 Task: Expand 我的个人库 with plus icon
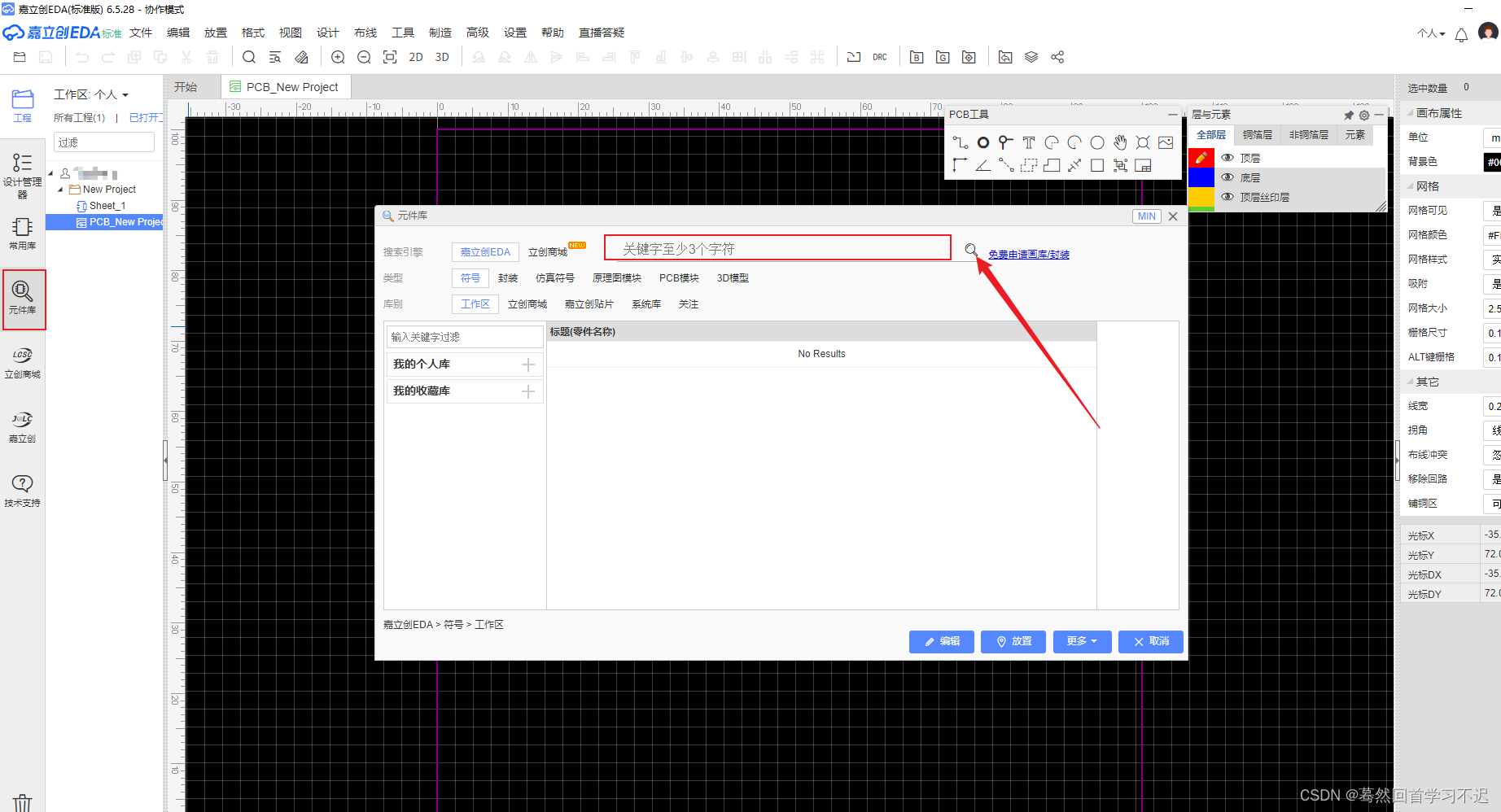click(528, 365)
